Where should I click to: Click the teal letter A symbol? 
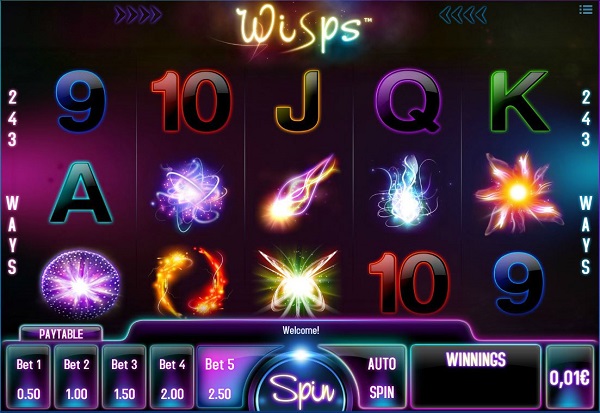coord(80,193)
